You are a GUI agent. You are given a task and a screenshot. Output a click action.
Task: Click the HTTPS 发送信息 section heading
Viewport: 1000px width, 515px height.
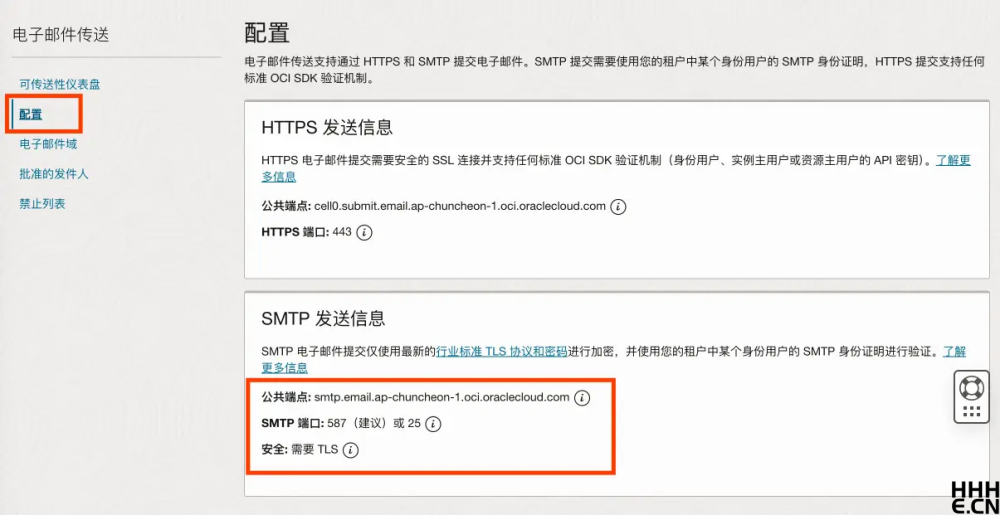[327, 127]
